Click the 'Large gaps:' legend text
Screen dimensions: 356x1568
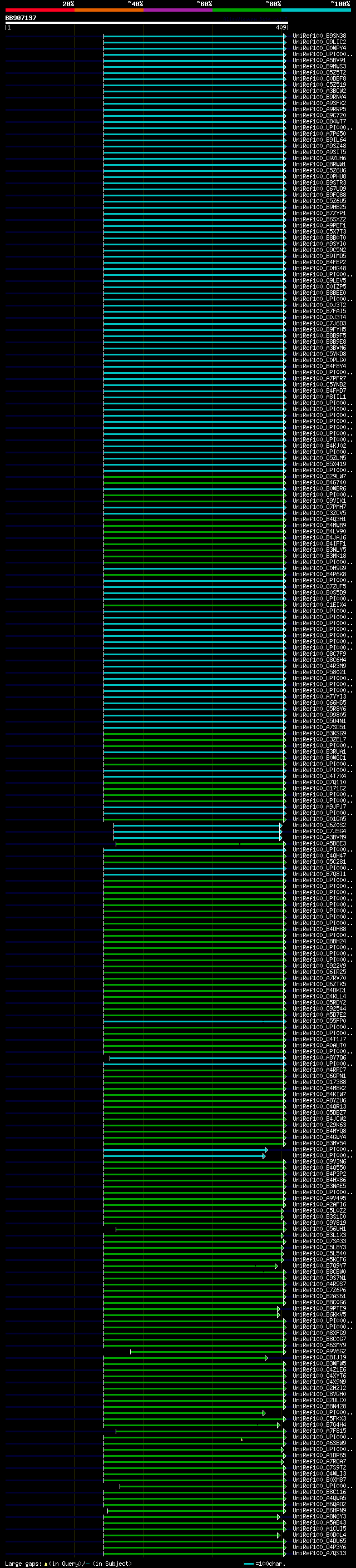[x=23, y=1563]
